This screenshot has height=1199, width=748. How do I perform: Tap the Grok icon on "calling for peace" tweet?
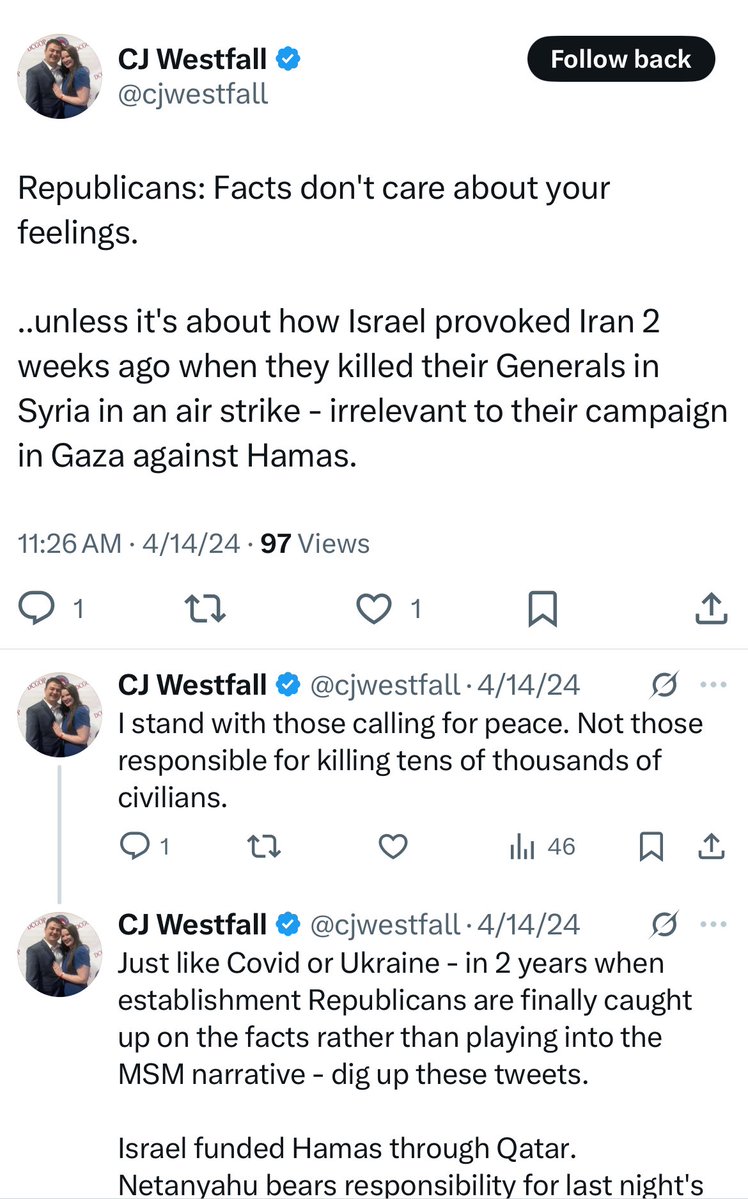pos(663,685)
